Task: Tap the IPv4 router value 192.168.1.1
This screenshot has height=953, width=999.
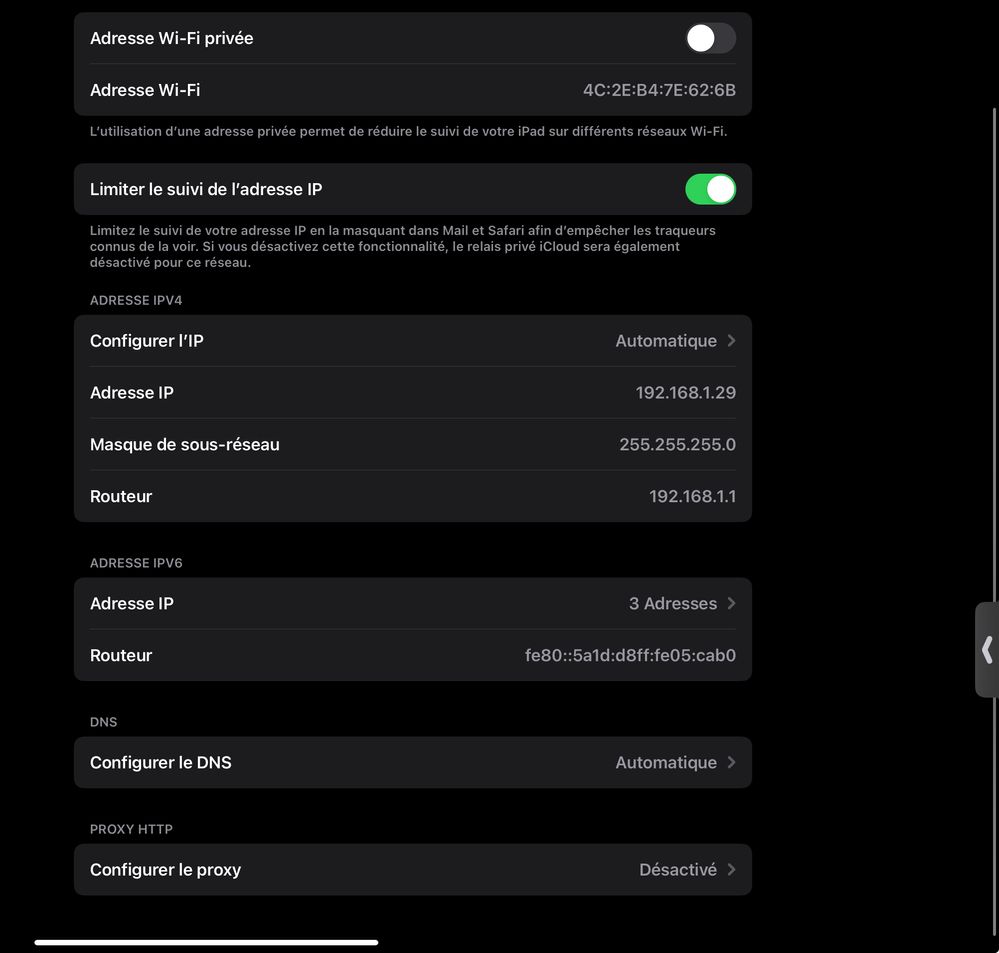Action: (x=692, y=497)
